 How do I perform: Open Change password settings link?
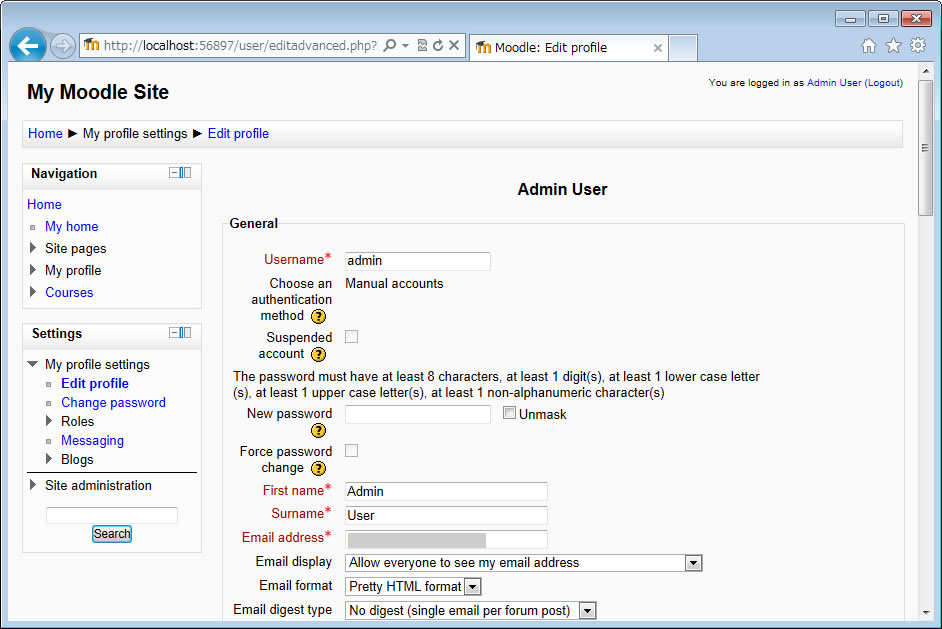[x=113, y=403]
